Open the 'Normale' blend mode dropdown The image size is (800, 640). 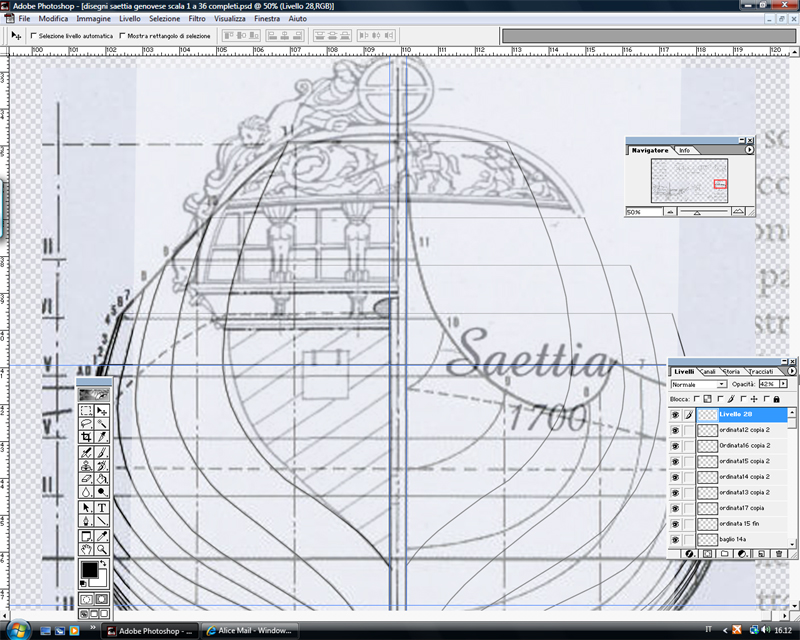(x=720, y=384)
